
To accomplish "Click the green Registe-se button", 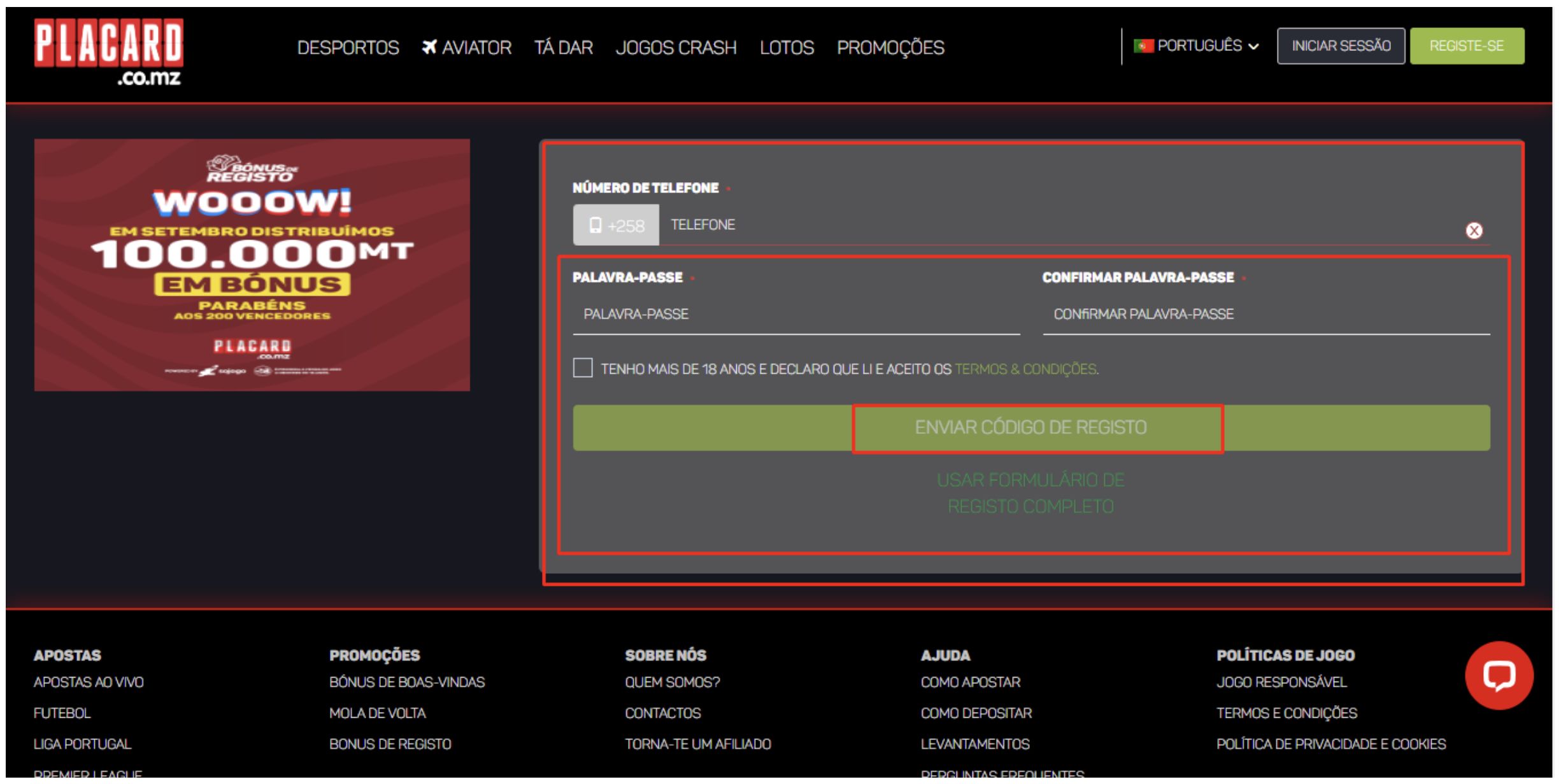I will point(1467,46).
